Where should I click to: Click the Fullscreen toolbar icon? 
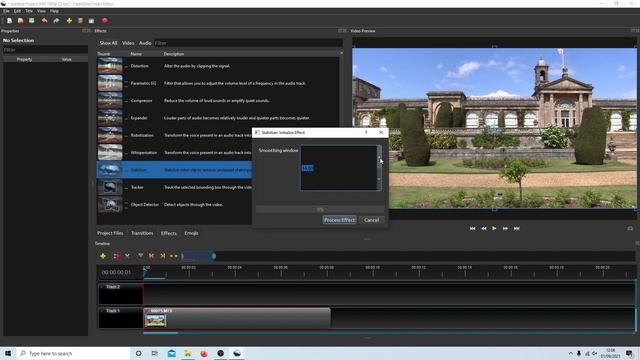[x=91, y=20]
